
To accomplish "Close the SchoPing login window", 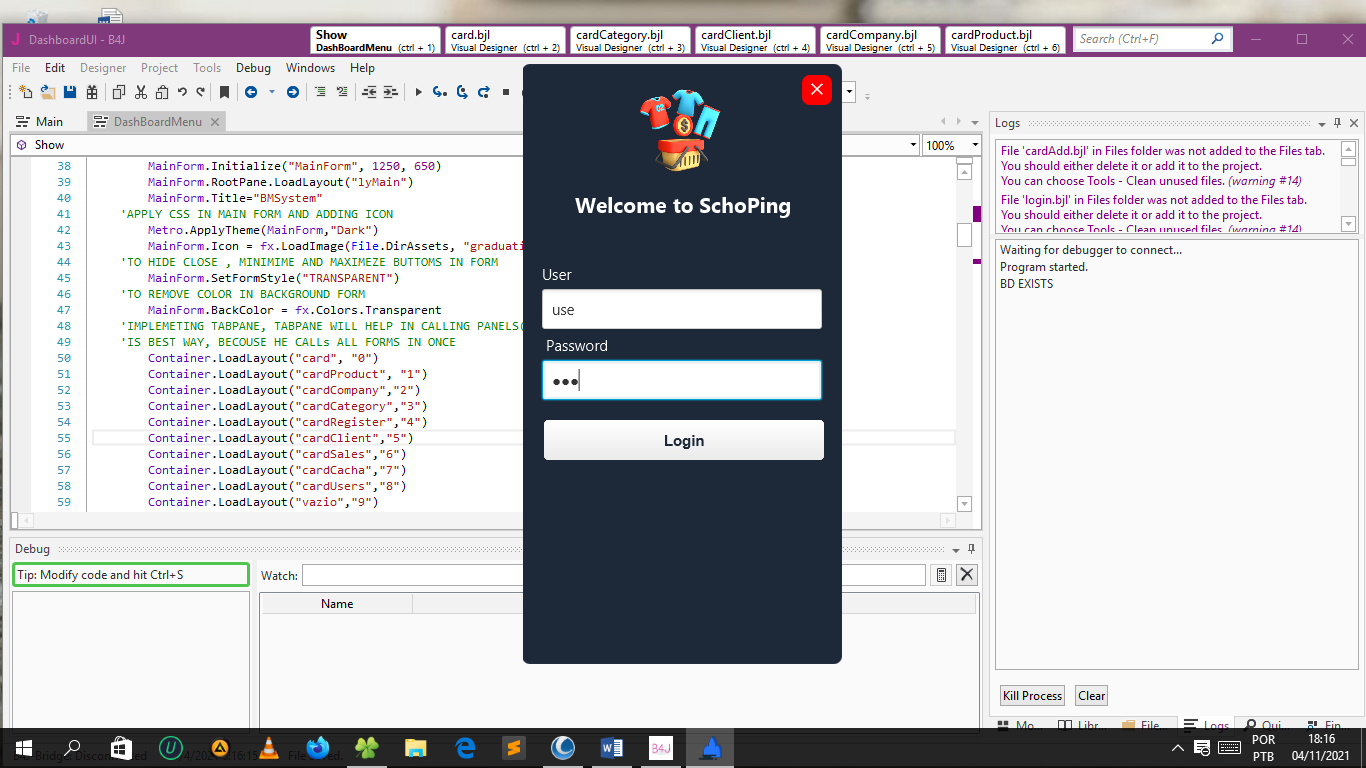I will pos(817,90).
